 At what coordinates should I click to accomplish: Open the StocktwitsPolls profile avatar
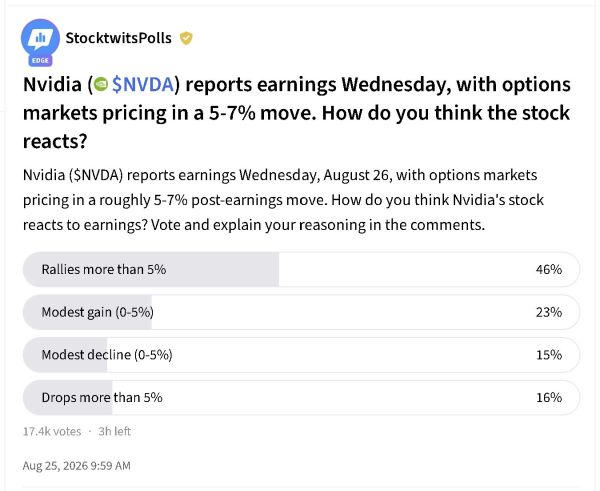(x=40, y=39)
